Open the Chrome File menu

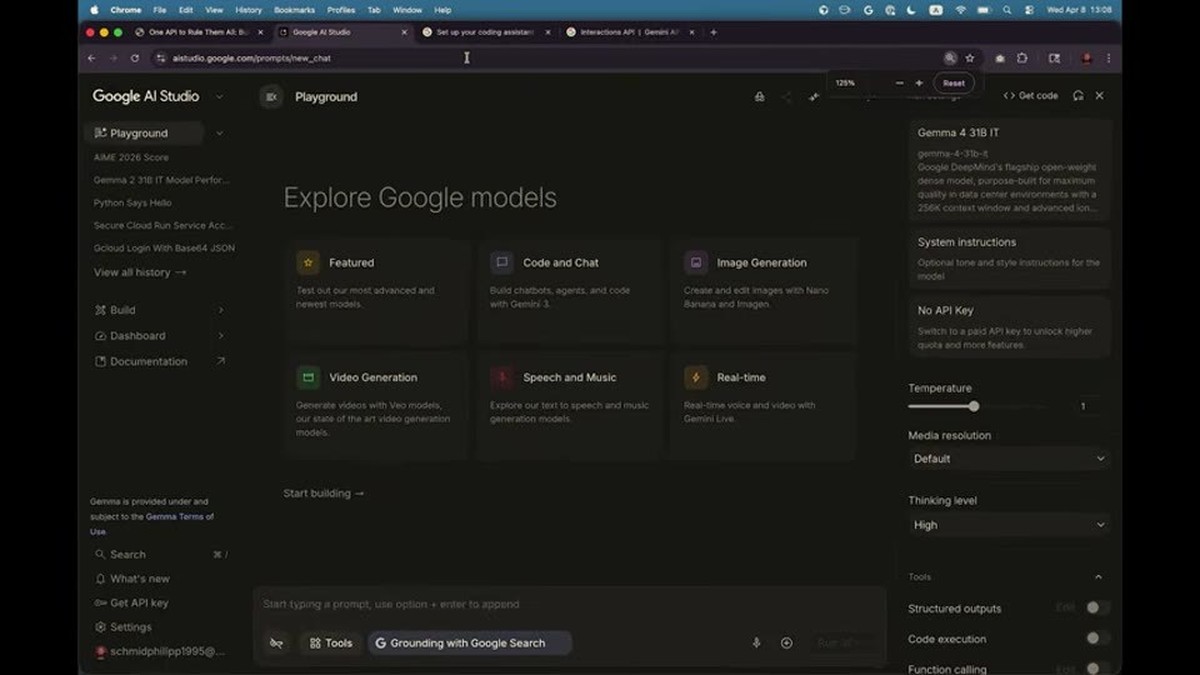click(x=160, y=10)
